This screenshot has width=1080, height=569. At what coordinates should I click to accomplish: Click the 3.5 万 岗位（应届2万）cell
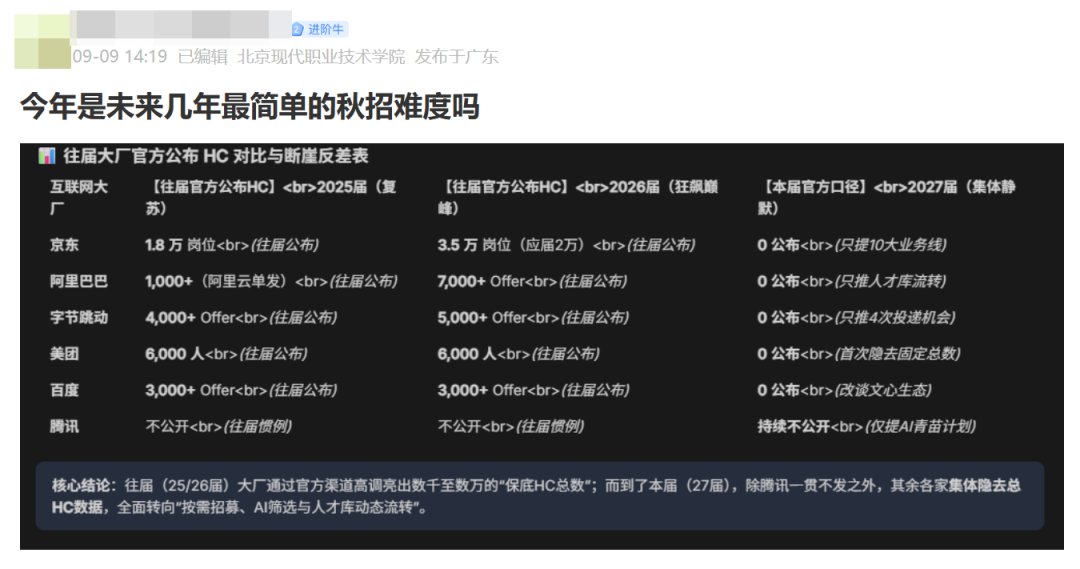tap(566, 245)
